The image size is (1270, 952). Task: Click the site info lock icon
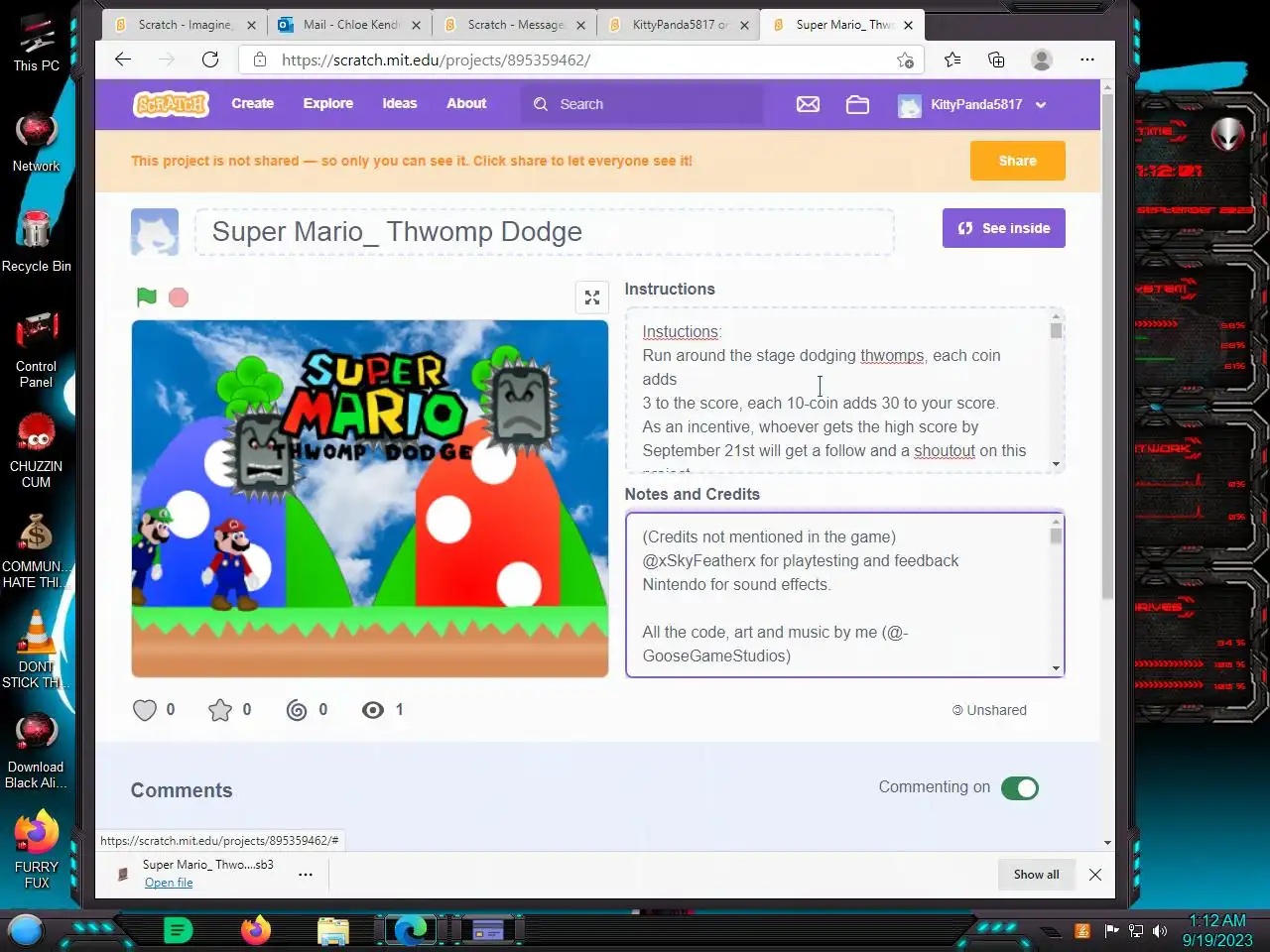(x=260, y=59)
